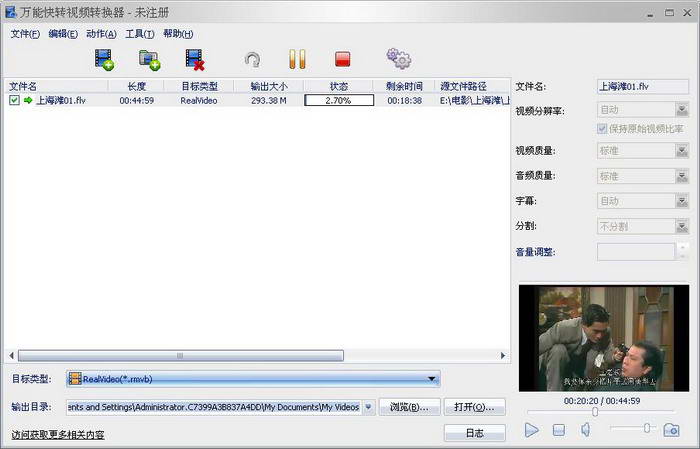Click the Add video file toolbar icon
This screenshot has width=700, height=449.
point(105,60)
